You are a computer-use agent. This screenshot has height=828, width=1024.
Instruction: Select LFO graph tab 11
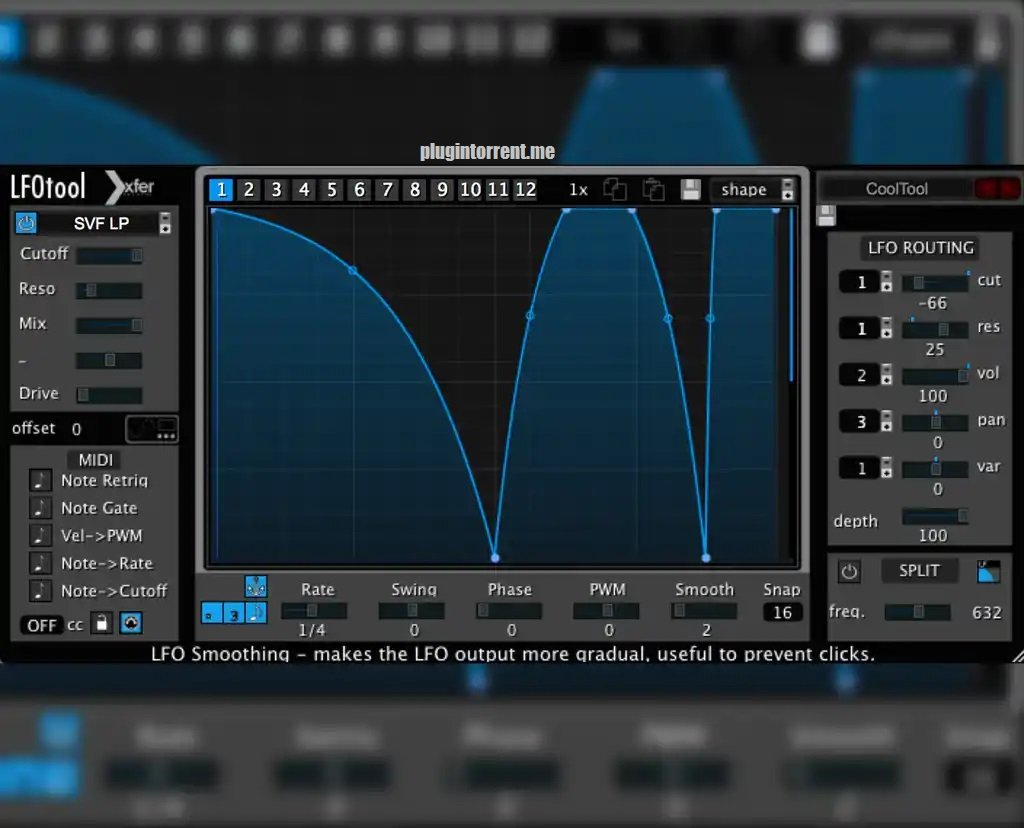click(498, 189)
